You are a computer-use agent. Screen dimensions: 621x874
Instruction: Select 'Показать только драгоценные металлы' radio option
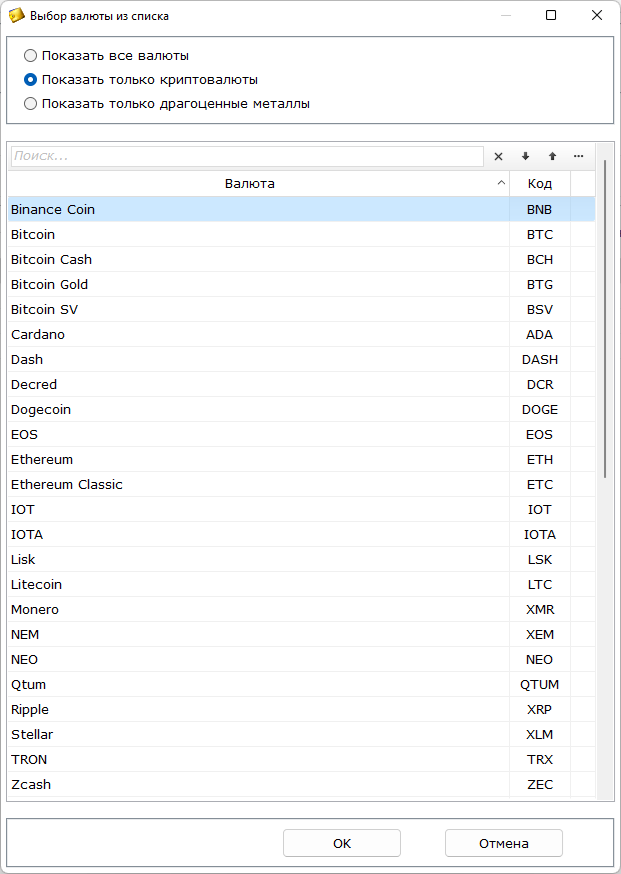(x=167, y=104)
